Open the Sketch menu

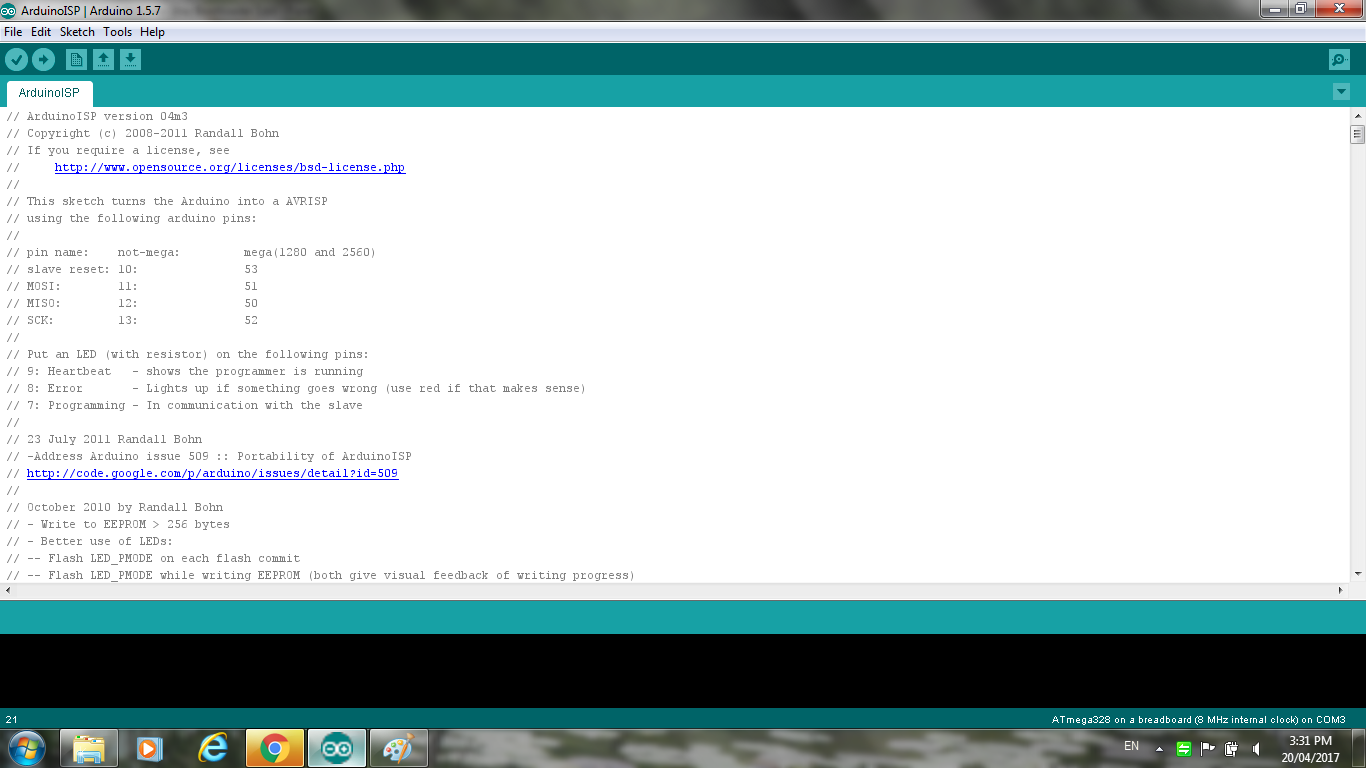pyautogui.click(x=77, y=32)
